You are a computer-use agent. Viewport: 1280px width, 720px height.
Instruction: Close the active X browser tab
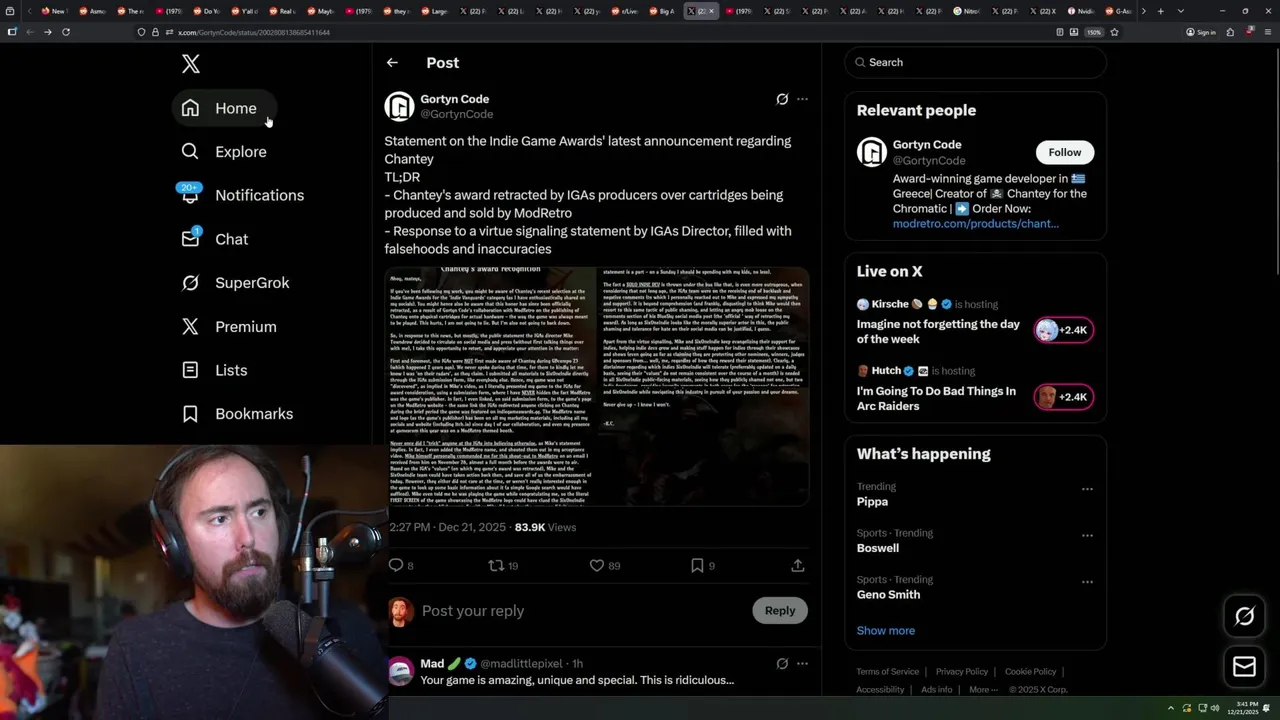pos(712,11)
